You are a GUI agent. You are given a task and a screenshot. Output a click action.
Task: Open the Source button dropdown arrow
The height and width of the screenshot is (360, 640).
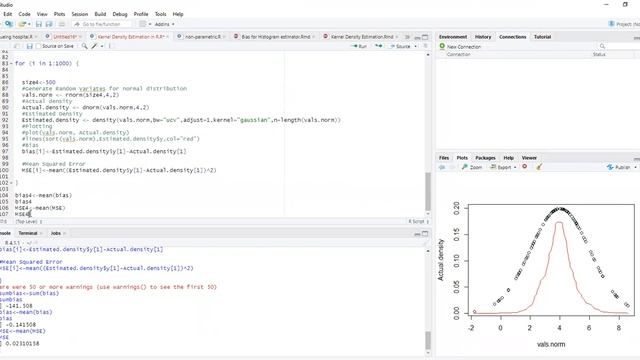pos(416,47)
